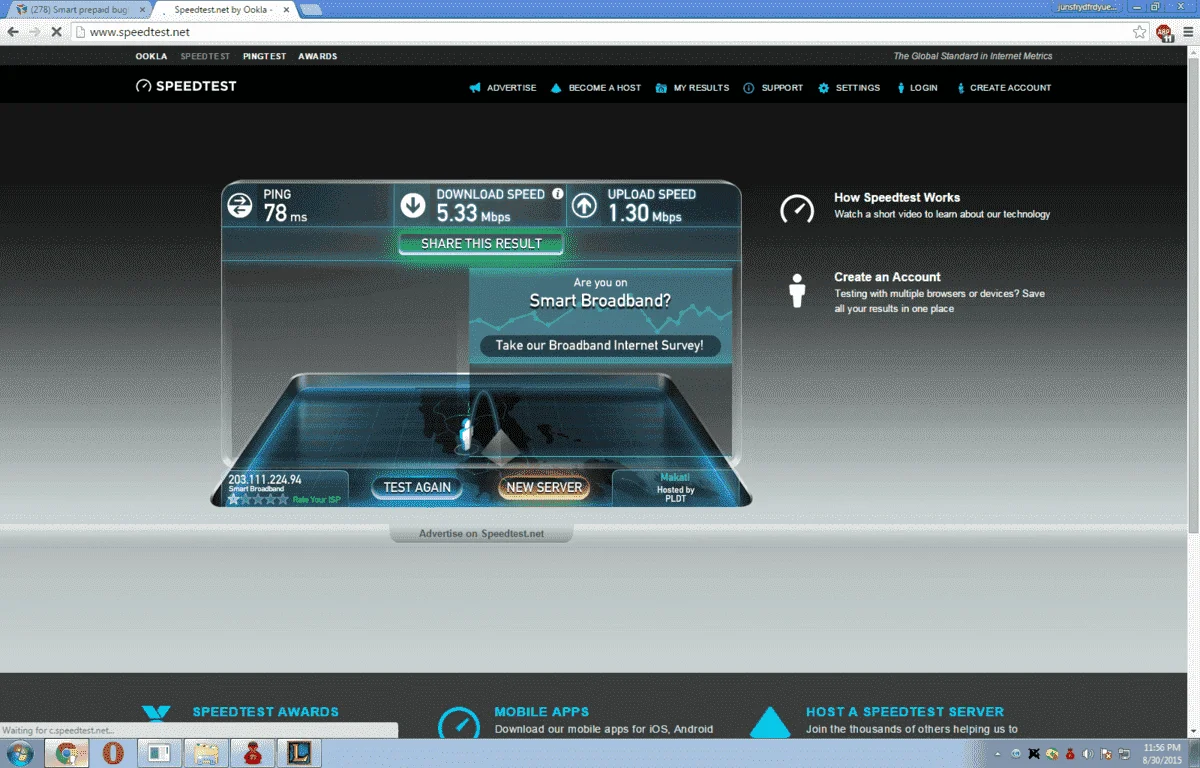Click the browser stop loading button

(x=56, y=32)
